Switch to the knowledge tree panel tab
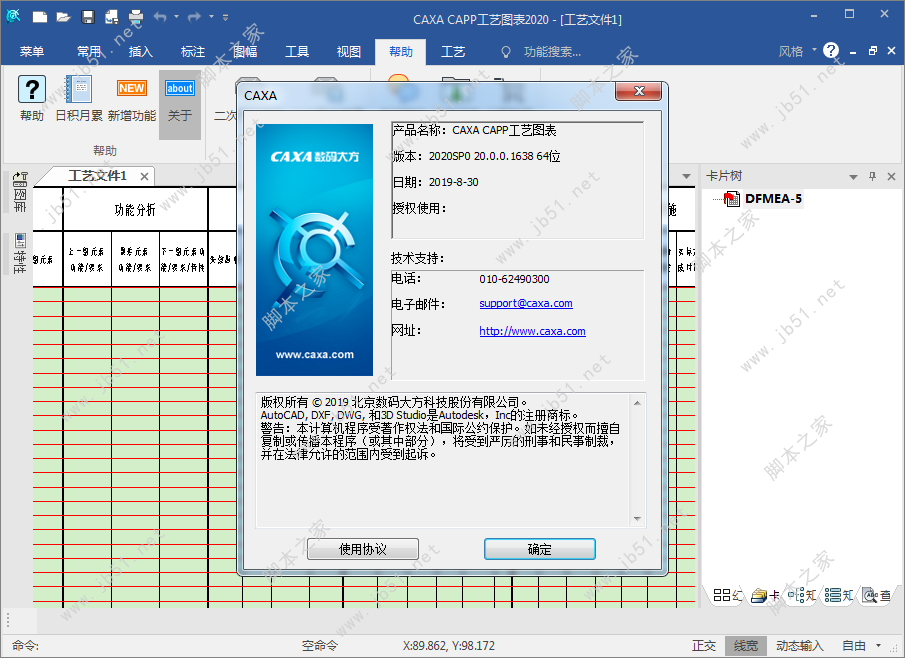 (x=802, y=595)
